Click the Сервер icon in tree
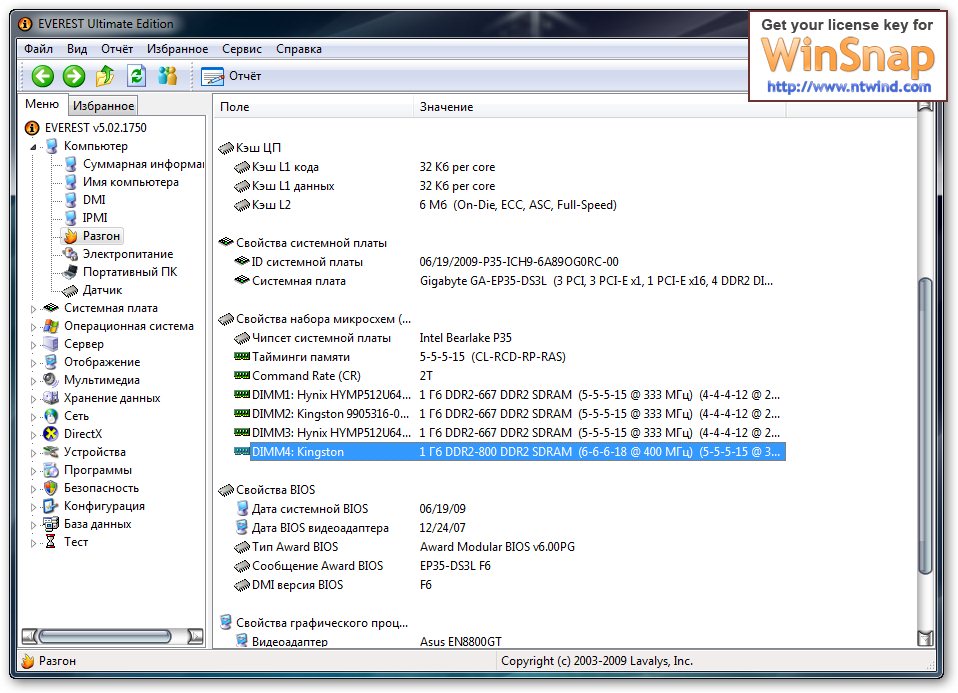 pyautogui.click(x=51, y=344)
